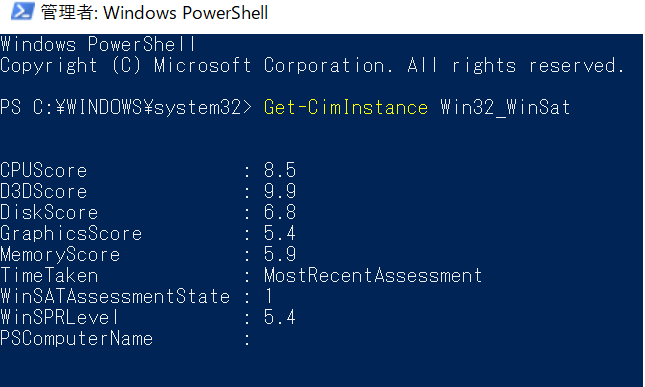Click the WinSPRLevel label

coord(60,317)
